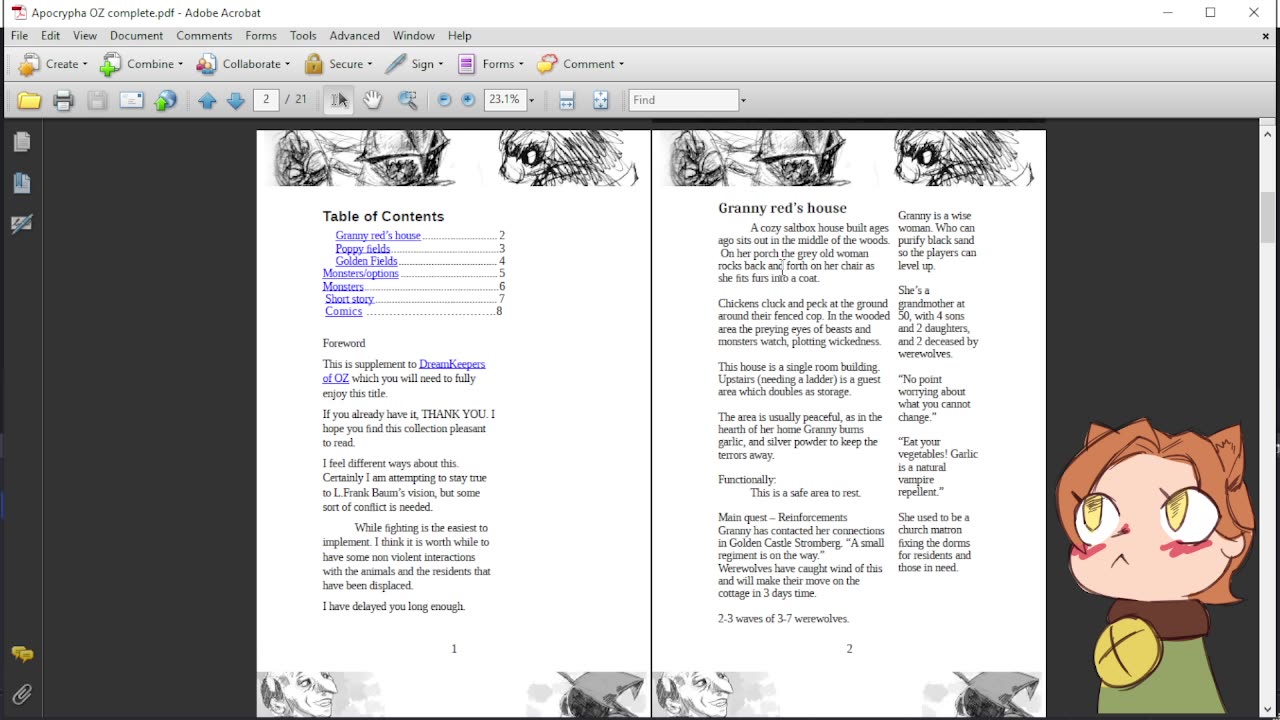Close the document with the small X
This screenshot has height=720, width=1280.
1265,36
